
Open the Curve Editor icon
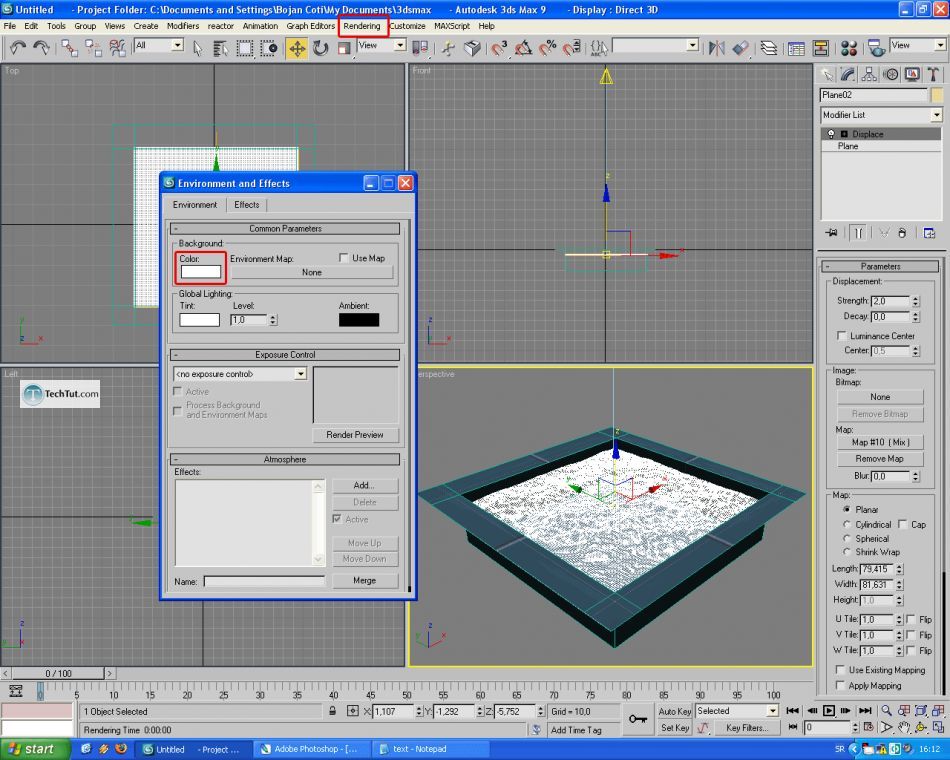pos(796,48)
